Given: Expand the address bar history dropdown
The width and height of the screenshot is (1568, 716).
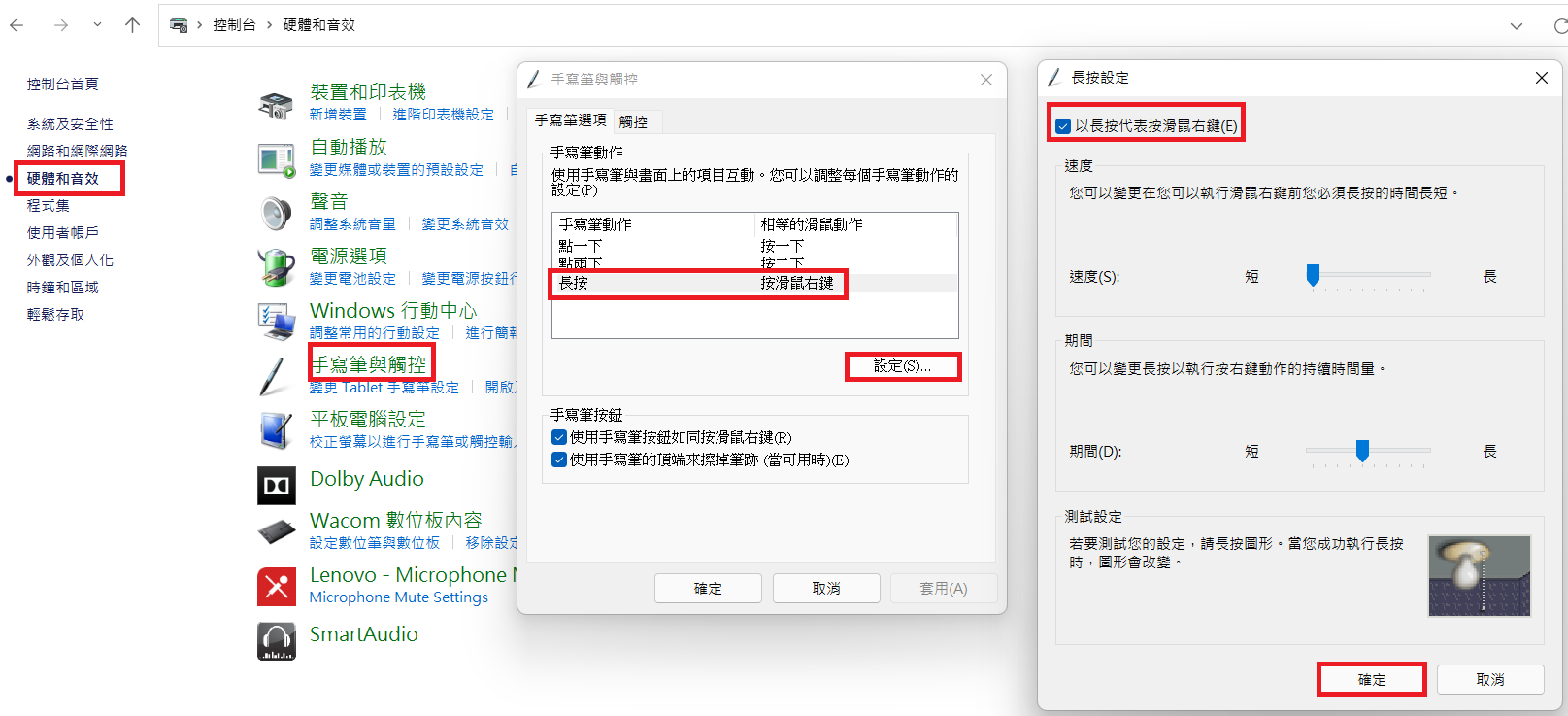Looking at the screenshot, I should [1517, 26].
